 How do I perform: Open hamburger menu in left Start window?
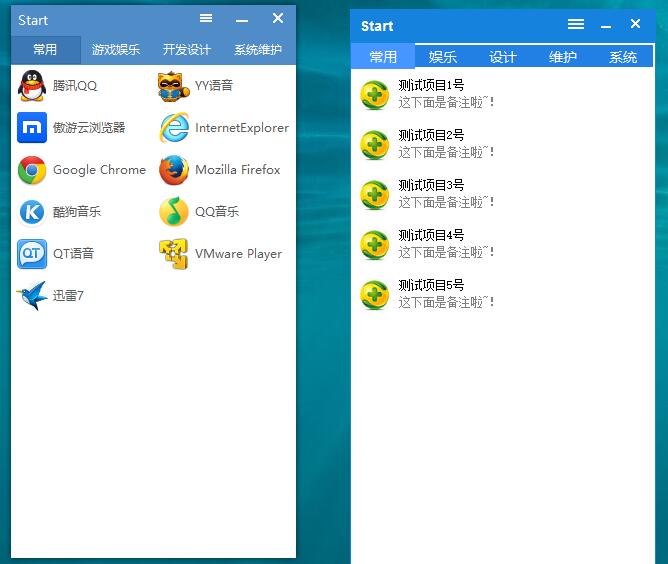pyautogui.click(x=206, y=18)
